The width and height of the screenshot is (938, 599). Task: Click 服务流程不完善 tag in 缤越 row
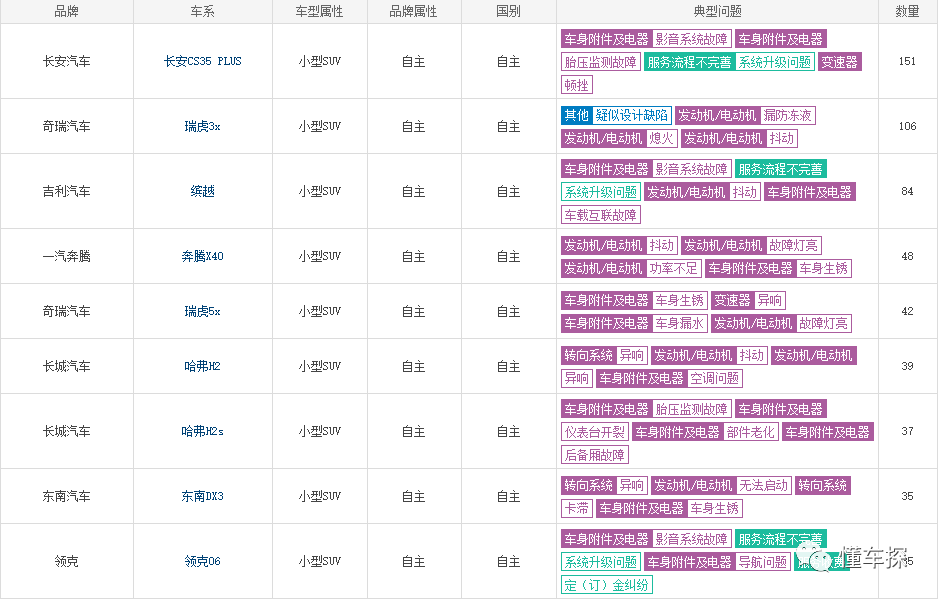(780, 169)
